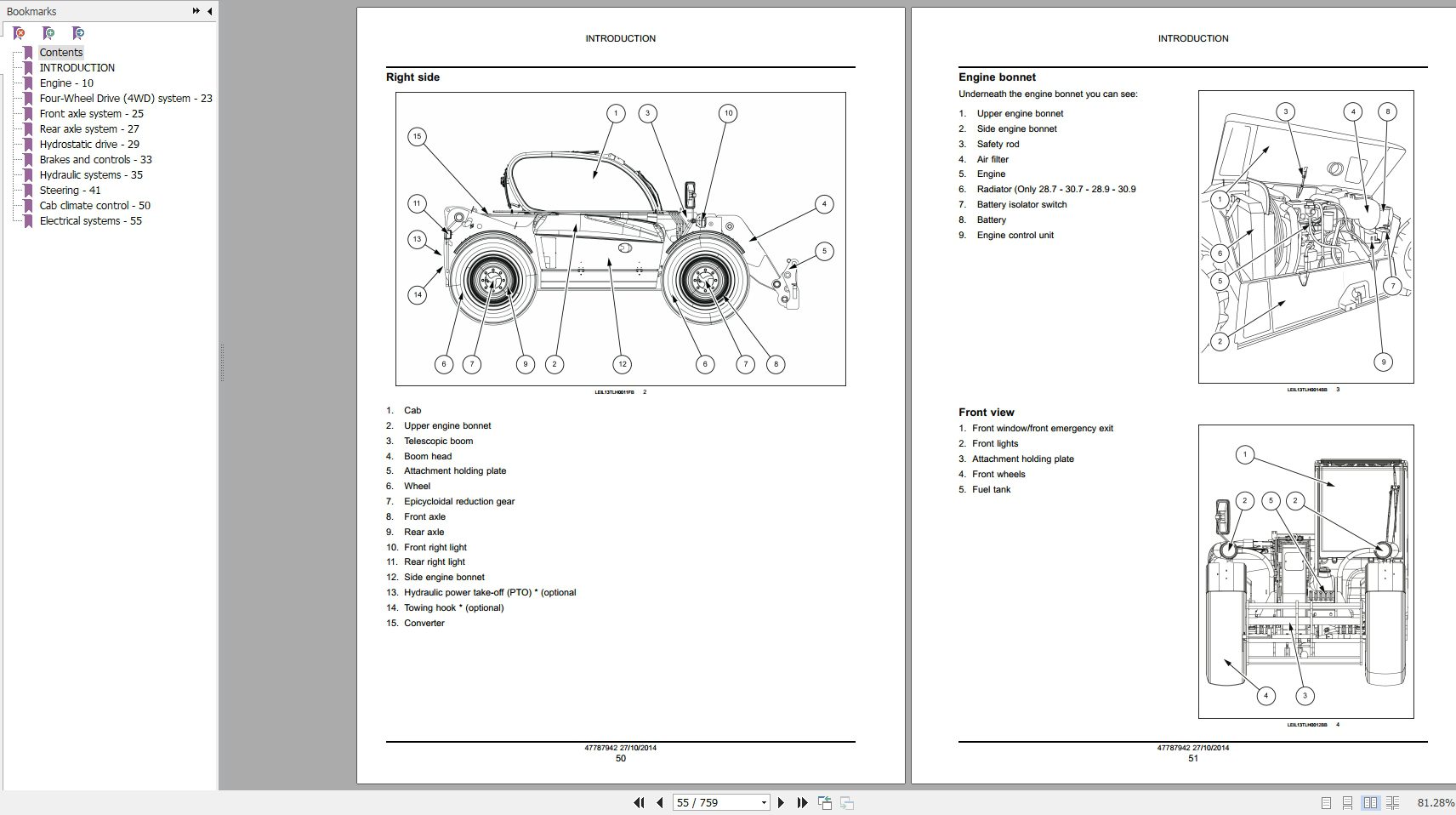
Task: Click the double-arrow panel expander
Action: [x=196, y=11]
